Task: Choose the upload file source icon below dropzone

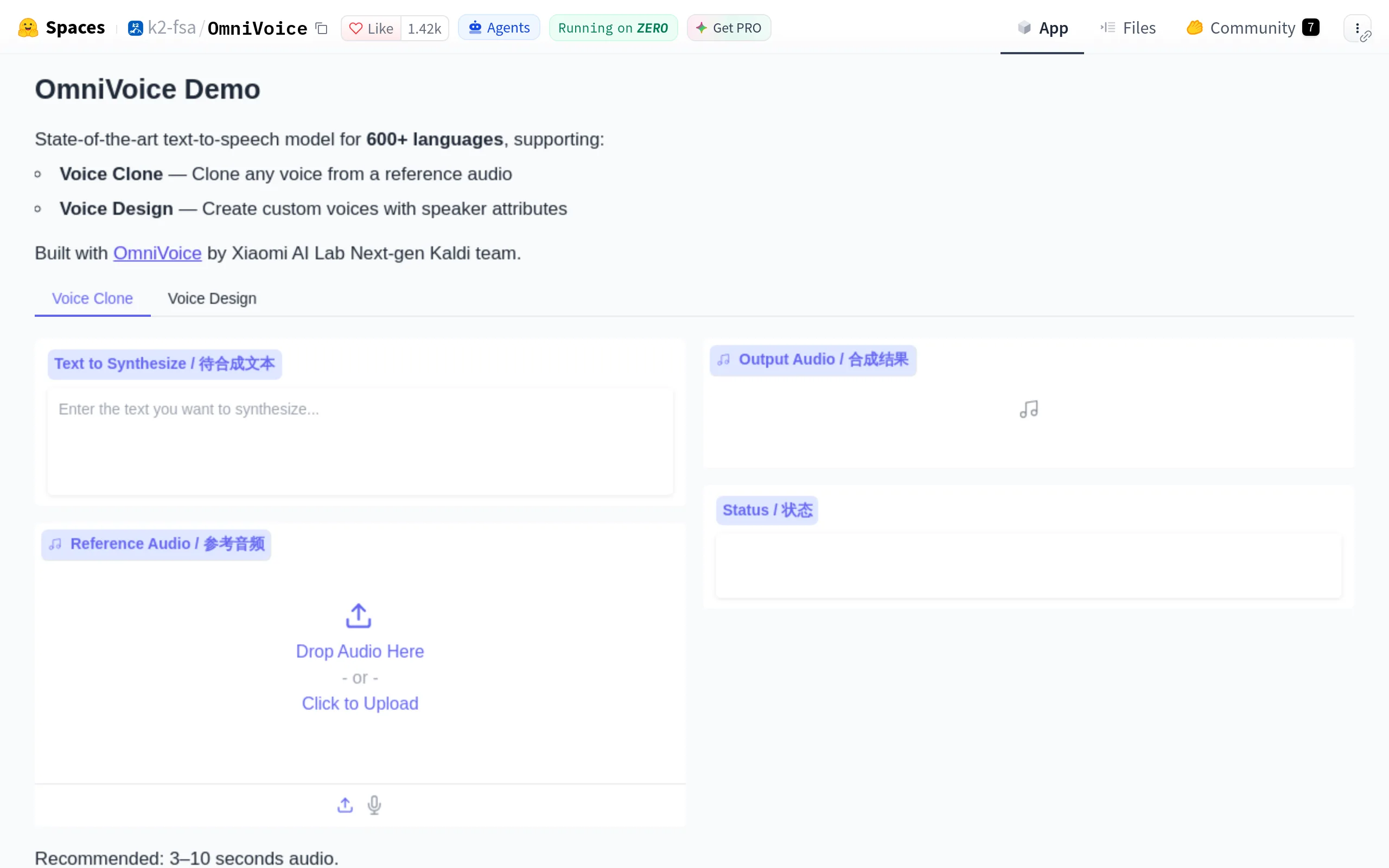Action: 345,805
